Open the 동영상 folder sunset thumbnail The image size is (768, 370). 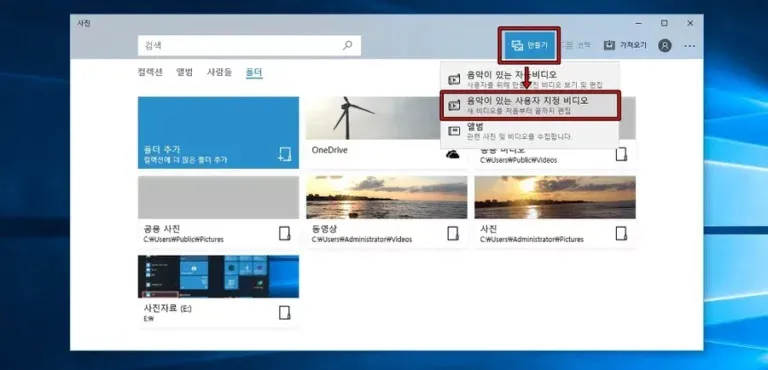[x=386, y=197]
